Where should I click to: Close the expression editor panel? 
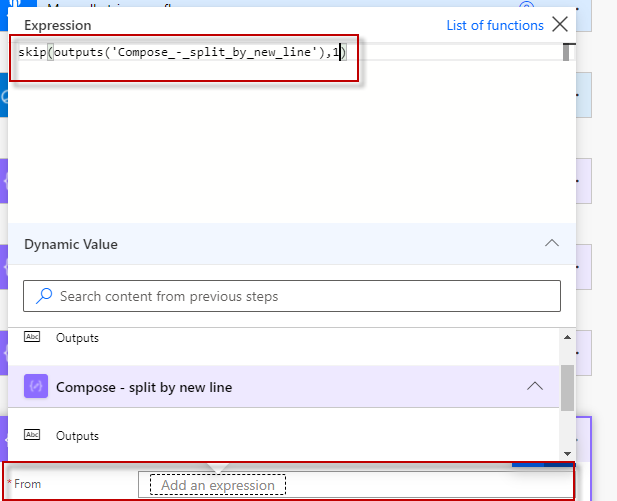coord(560,25)
